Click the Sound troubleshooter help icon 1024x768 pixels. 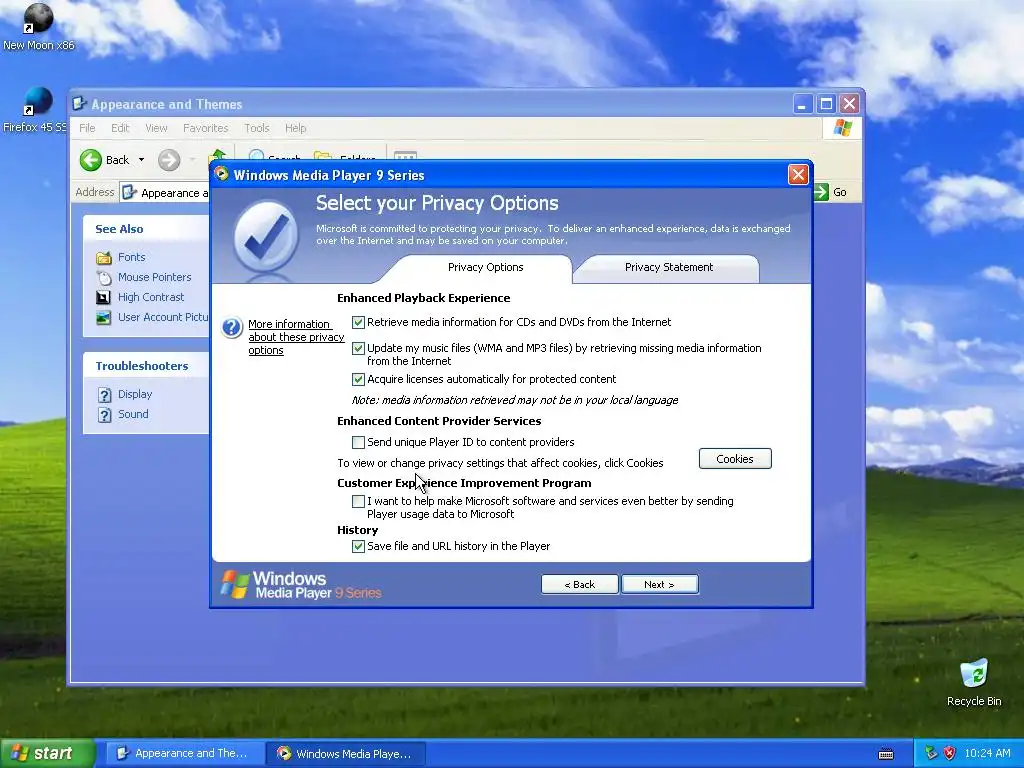[x=104, y=415]
